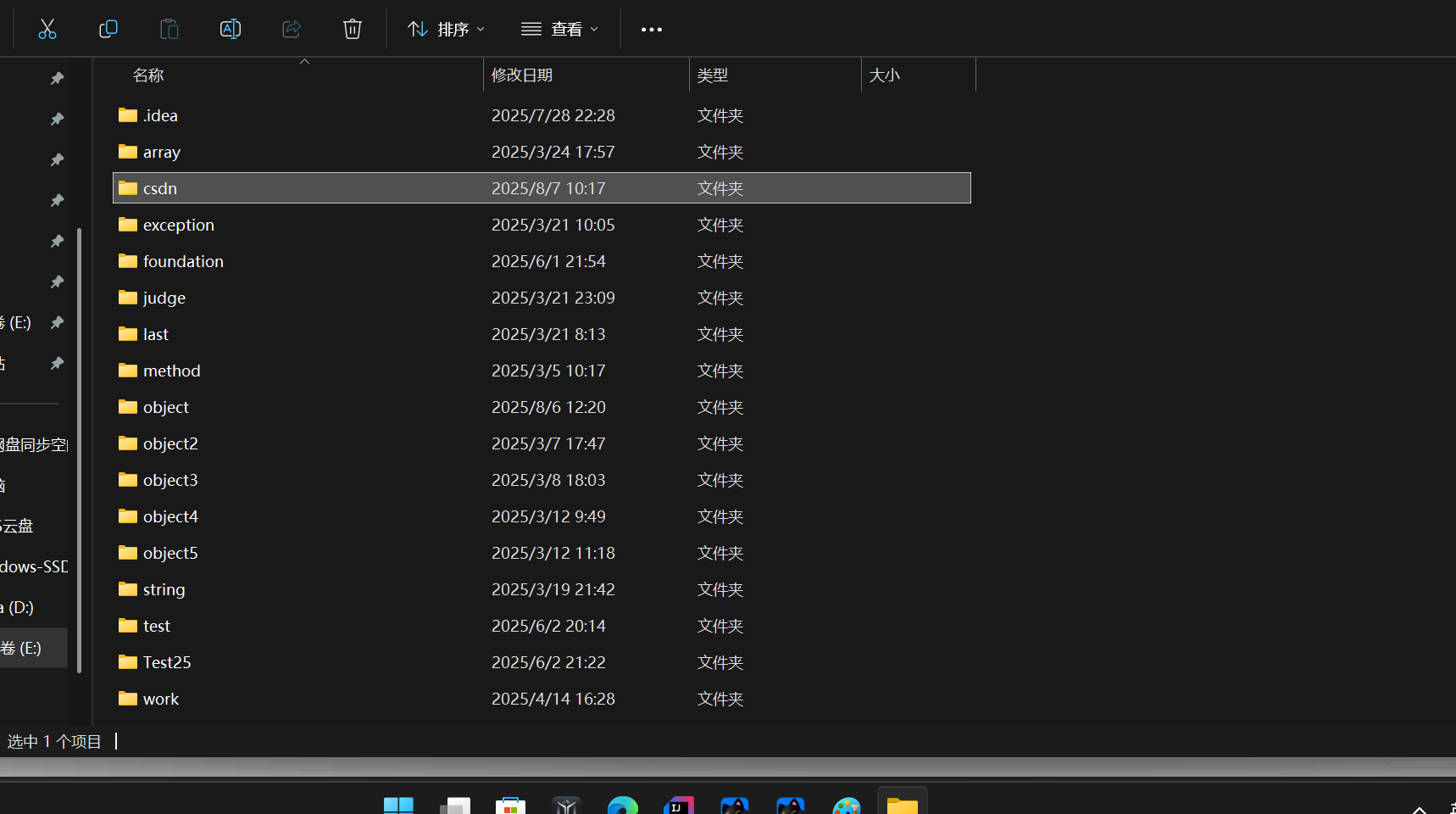Delete the selected folder with the trash icon
Viewport: 1456px width, 814px height.
(x=353, y=29)
